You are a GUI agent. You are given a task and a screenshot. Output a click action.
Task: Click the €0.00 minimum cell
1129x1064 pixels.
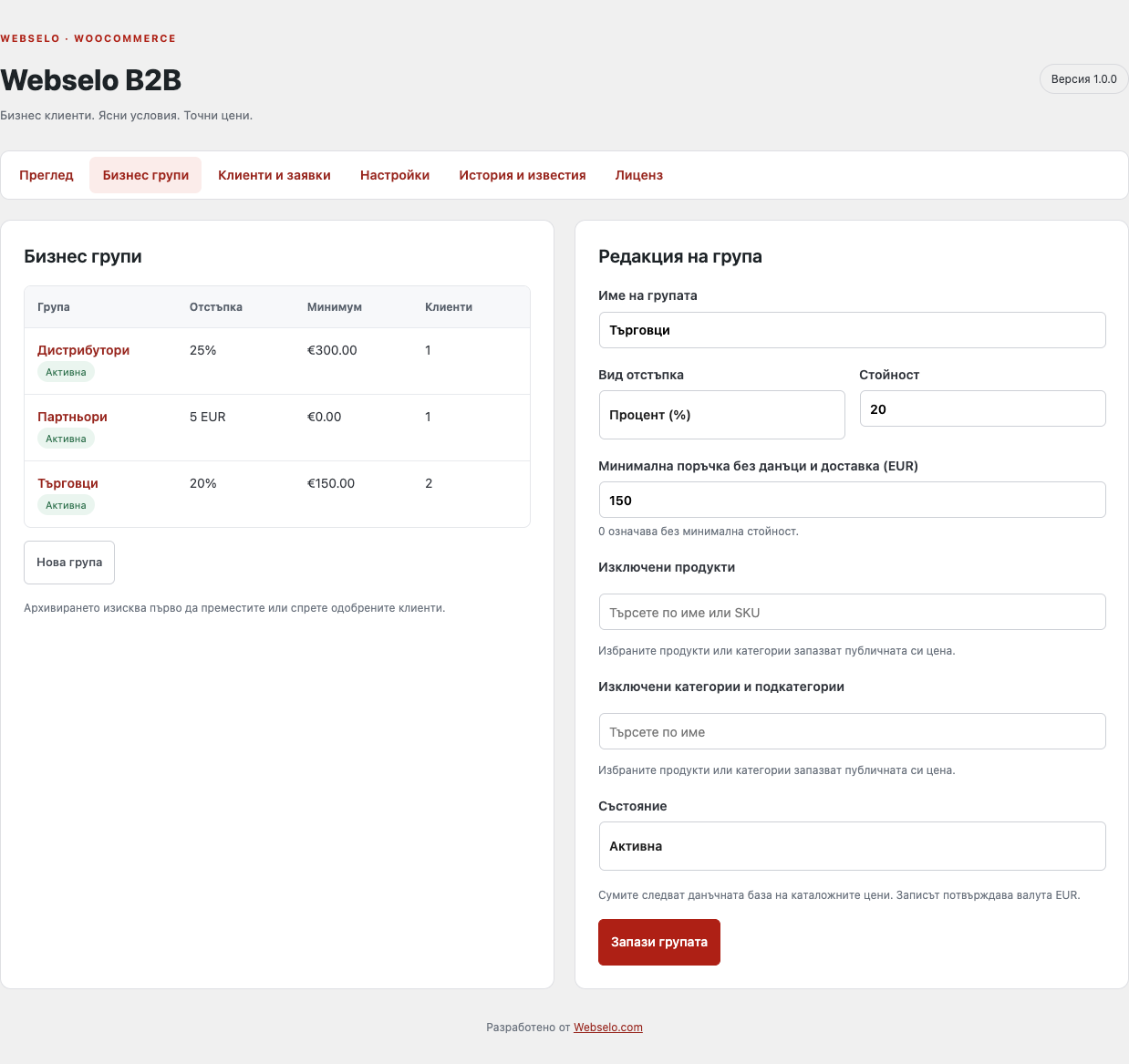click(325, 417)
